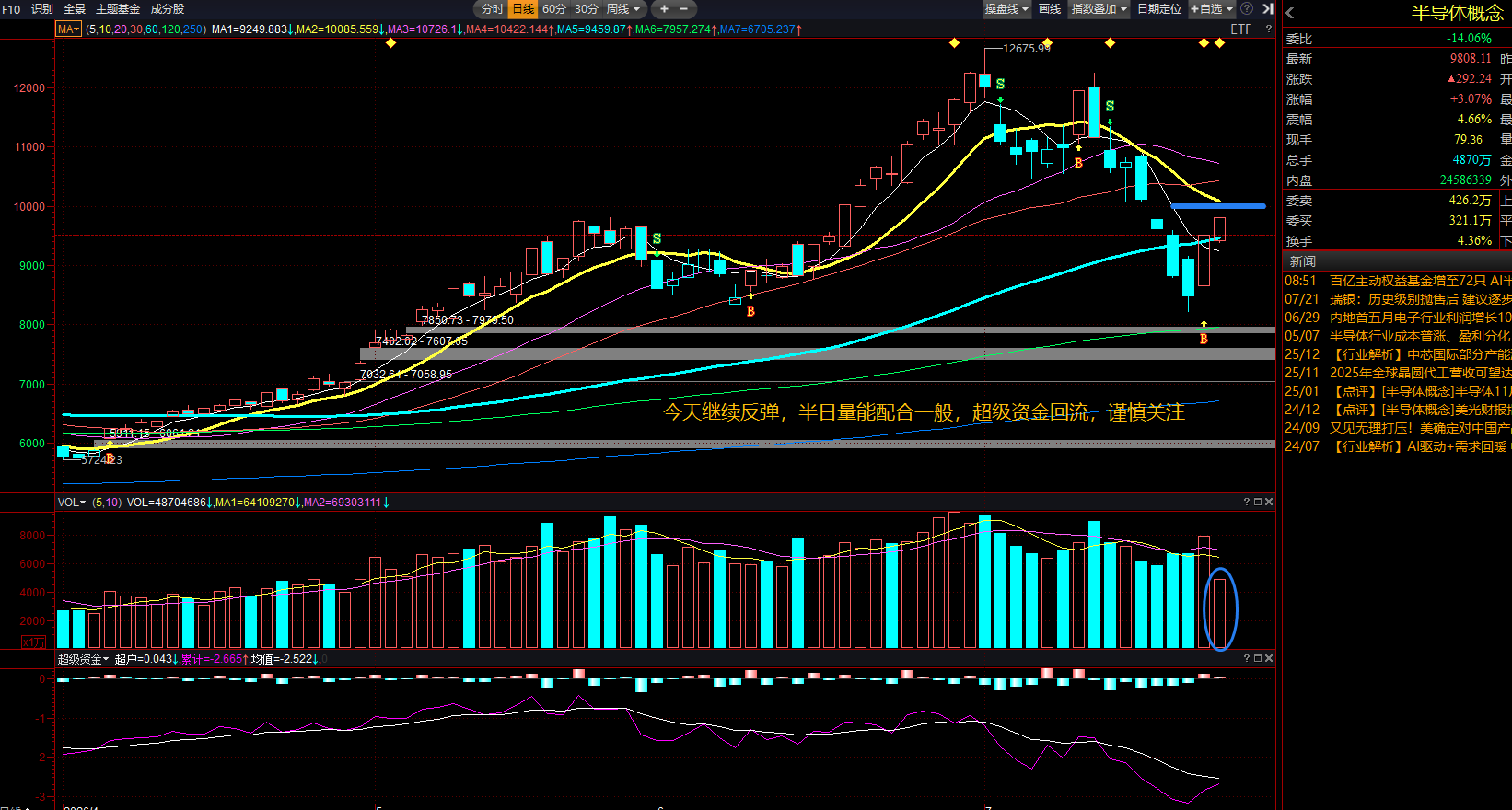Open the 05/07 半导体行业成本普涨 news
This screenshot has height=810, width=1512.
[1398, 336]
